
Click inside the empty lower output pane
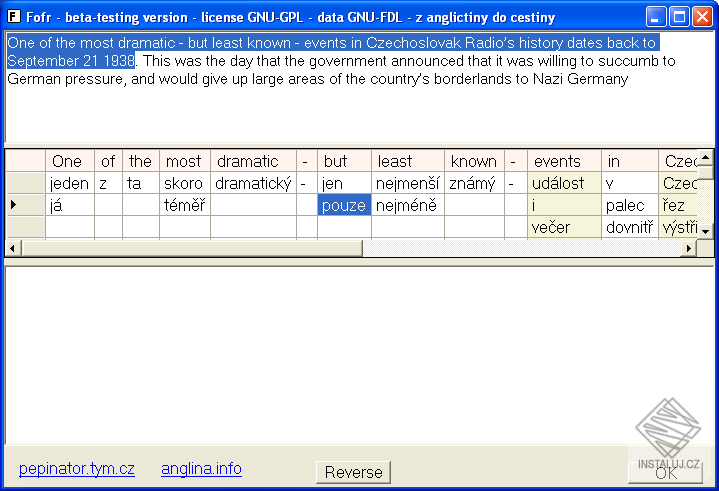(359, 355)
